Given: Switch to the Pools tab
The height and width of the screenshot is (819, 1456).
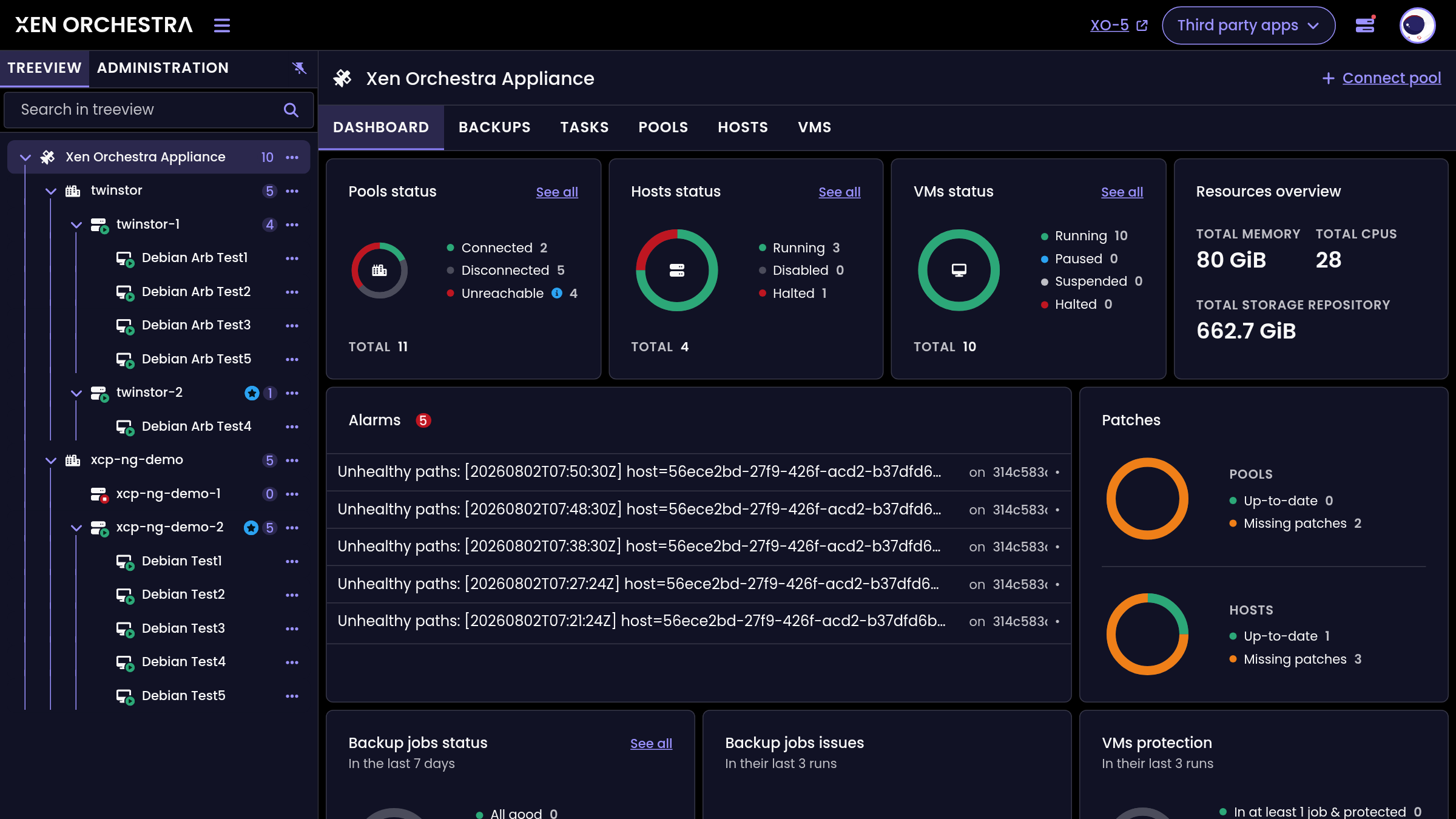Looking at the screenshot, I should tap(663, 127).
